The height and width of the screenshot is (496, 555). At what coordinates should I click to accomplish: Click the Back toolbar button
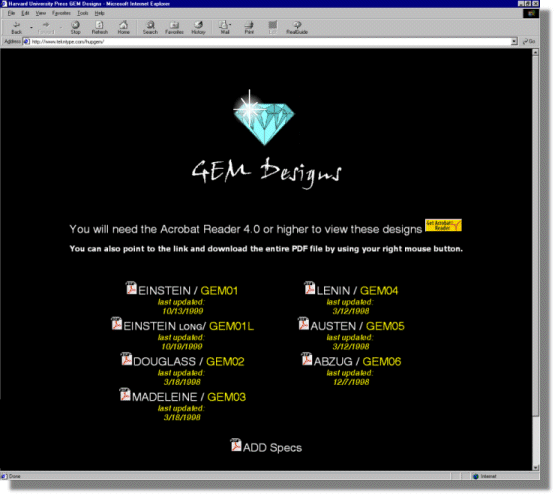coord(16,27)
